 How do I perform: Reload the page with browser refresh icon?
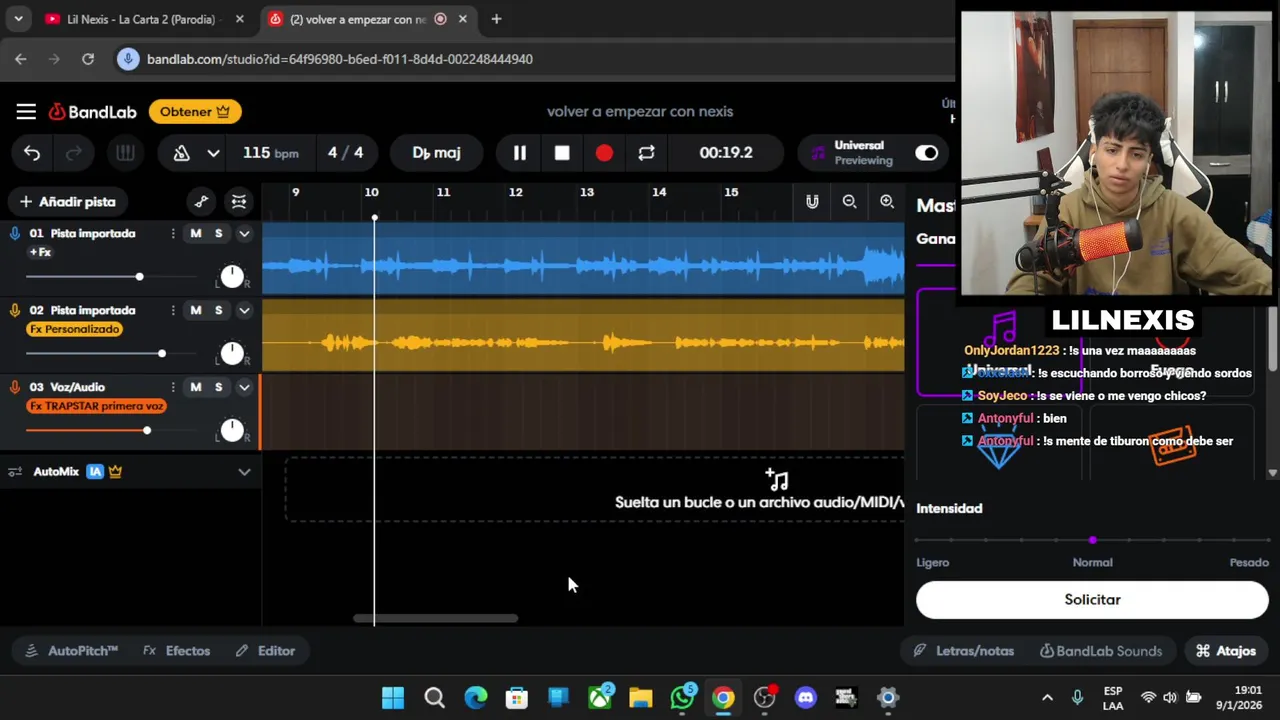click(x=88, y=59)
